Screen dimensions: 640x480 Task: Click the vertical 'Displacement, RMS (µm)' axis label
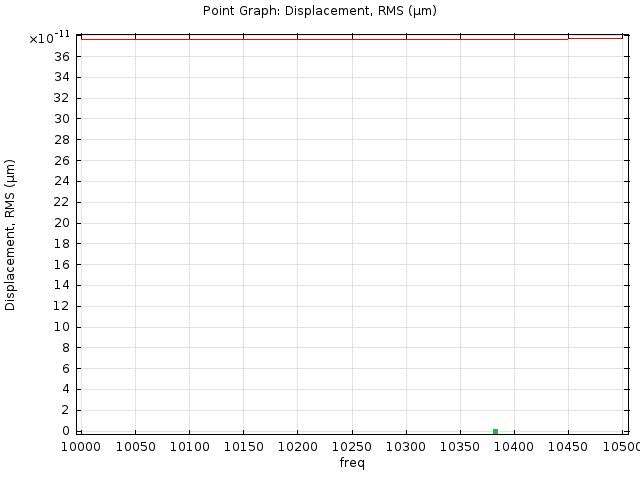click(x=11, y=235)
